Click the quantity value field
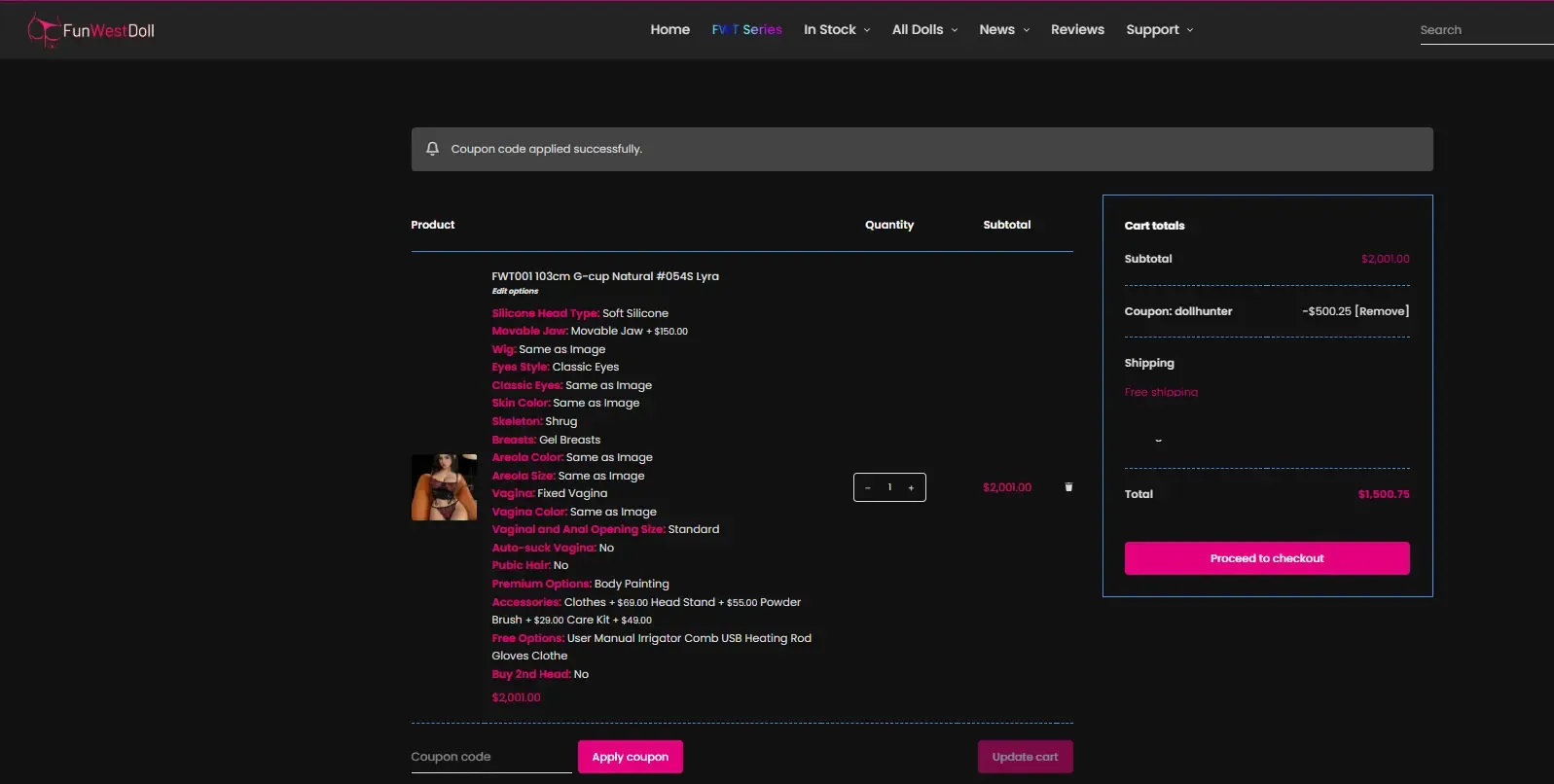 (x=889, y=487)
